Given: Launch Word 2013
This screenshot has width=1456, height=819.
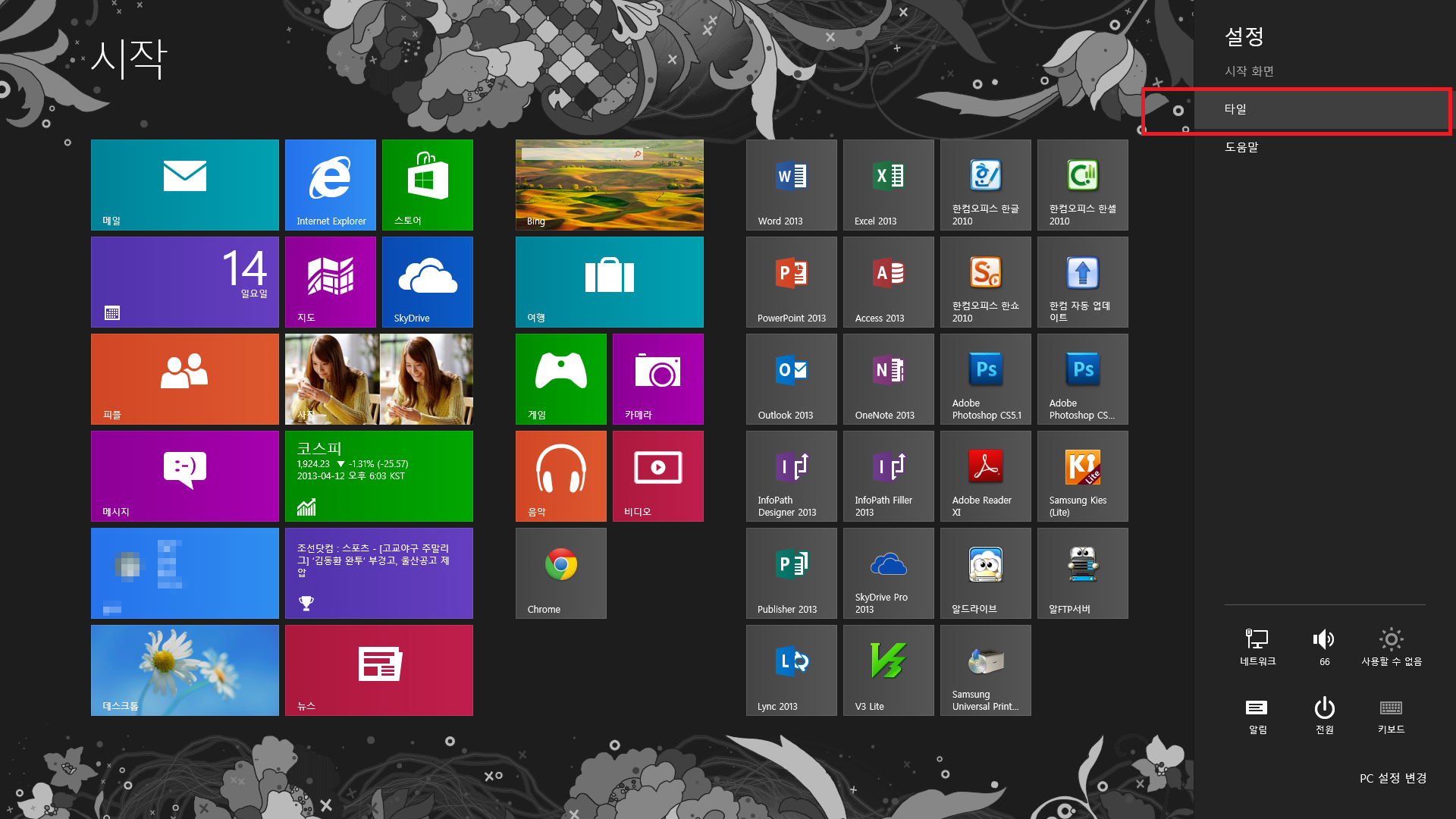Looking at the screenshot, I should tap(792, 185).
